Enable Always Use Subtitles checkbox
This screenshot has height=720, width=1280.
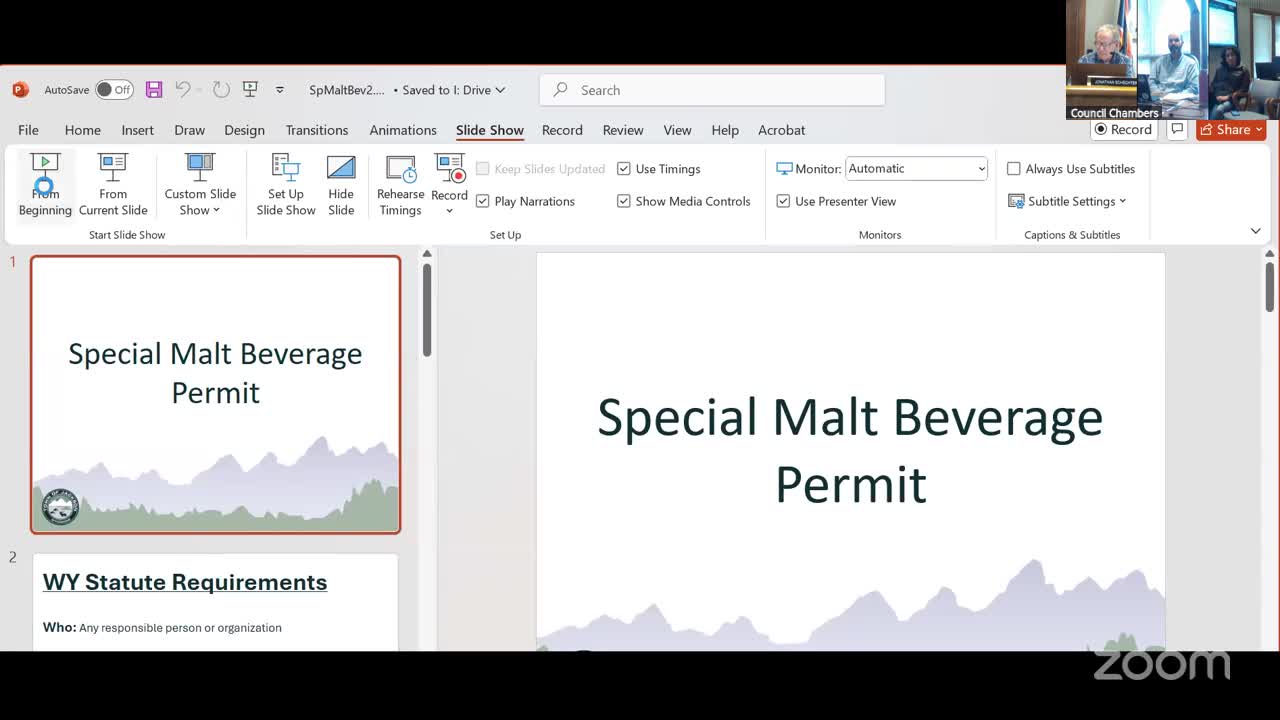[x=1014, y=169]
